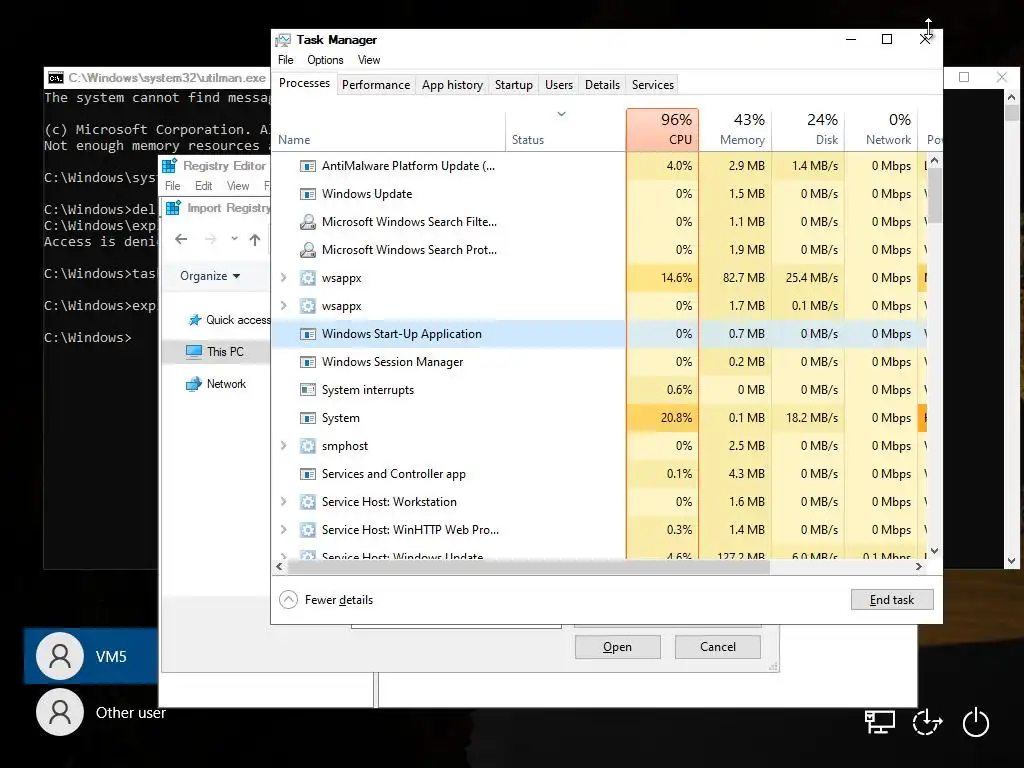Click the Service Host: Workstation gear icon
The width and height of the screenshot is (1024, 768).
click(x=307, y=502)
